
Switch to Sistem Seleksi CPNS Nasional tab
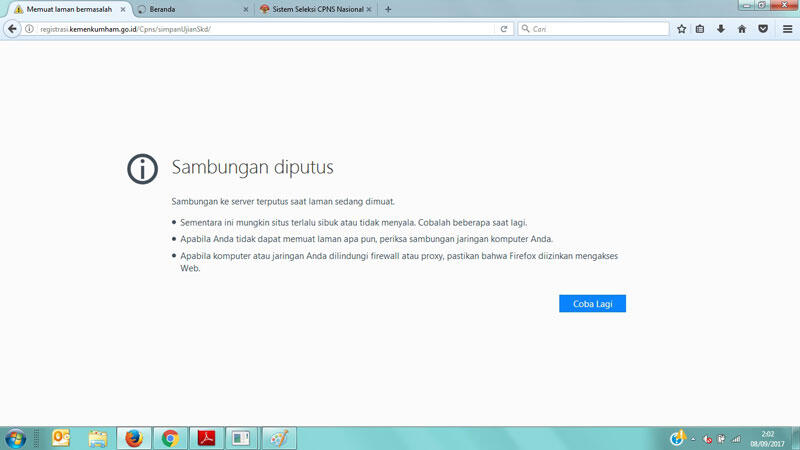coord(310,9)
